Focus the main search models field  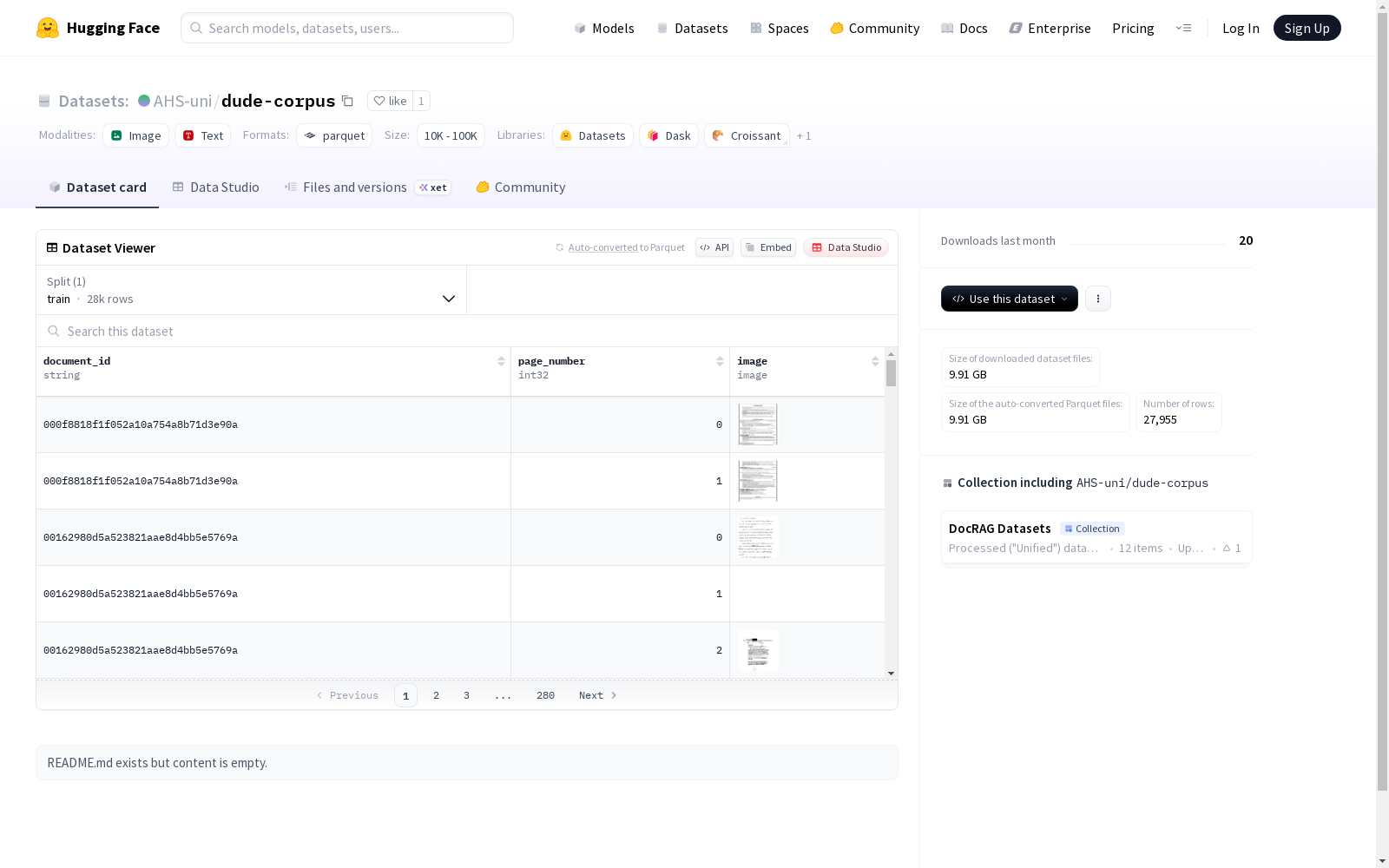tap(347, 28)
